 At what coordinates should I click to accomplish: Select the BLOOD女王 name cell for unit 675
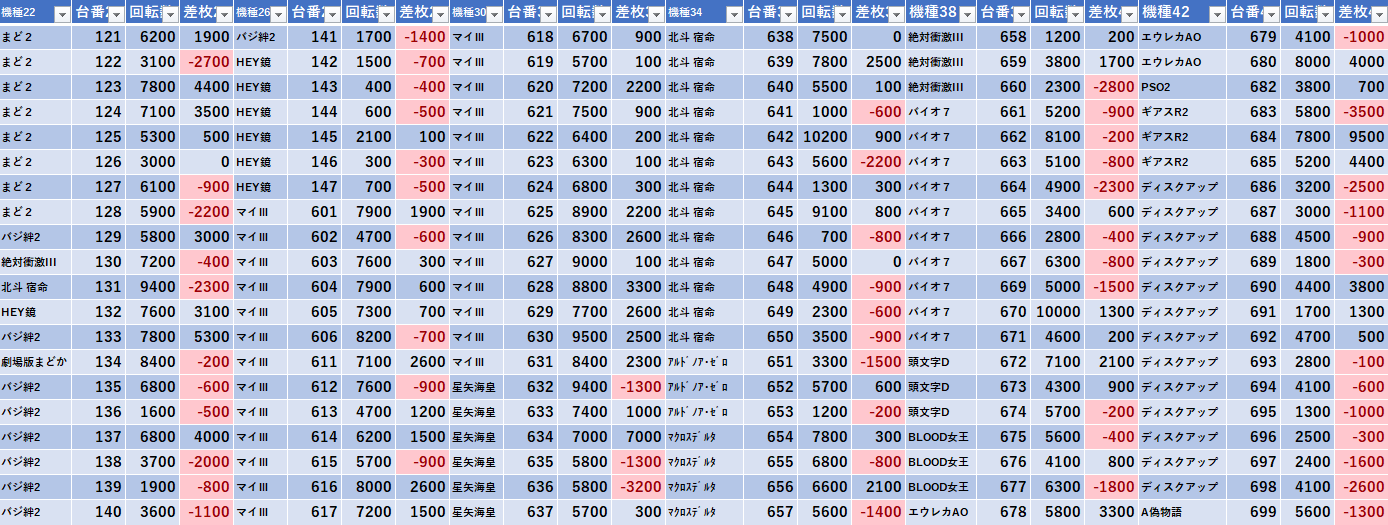click(942, 437)
